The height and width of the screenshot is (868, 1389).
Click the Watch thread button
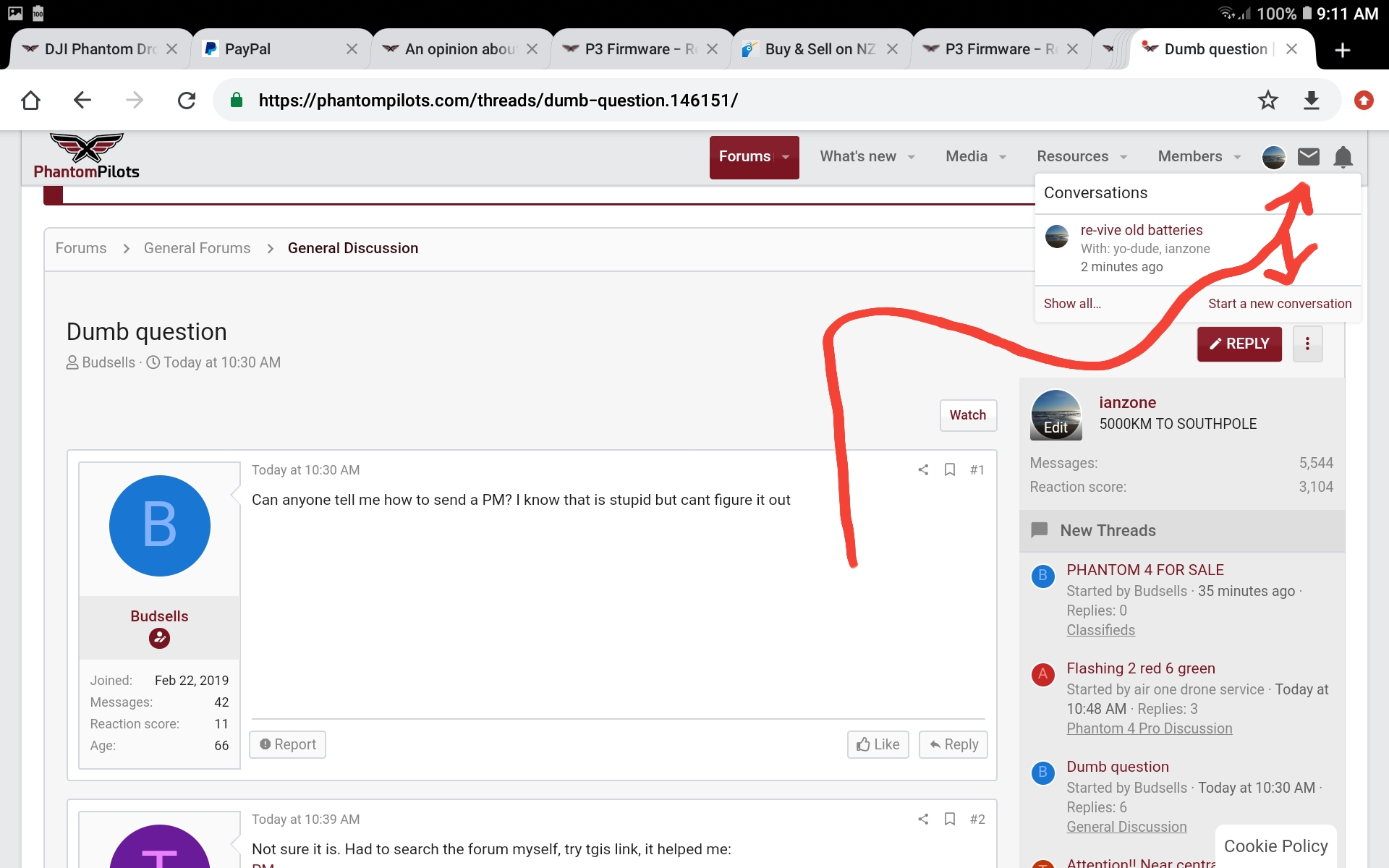pyautogui.click(x=968, y=415)
